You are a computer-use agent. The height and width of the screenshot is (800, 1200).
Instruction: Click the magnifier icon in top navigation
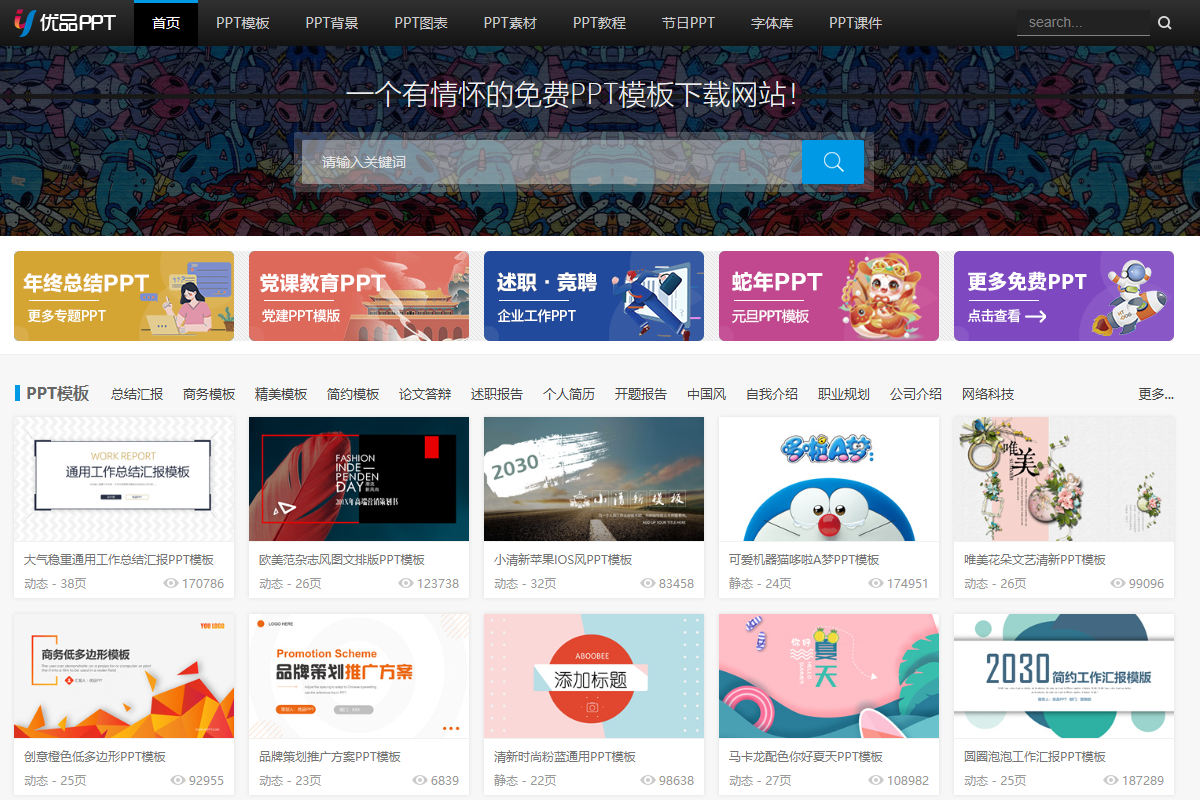click(x=1164, y=23)
